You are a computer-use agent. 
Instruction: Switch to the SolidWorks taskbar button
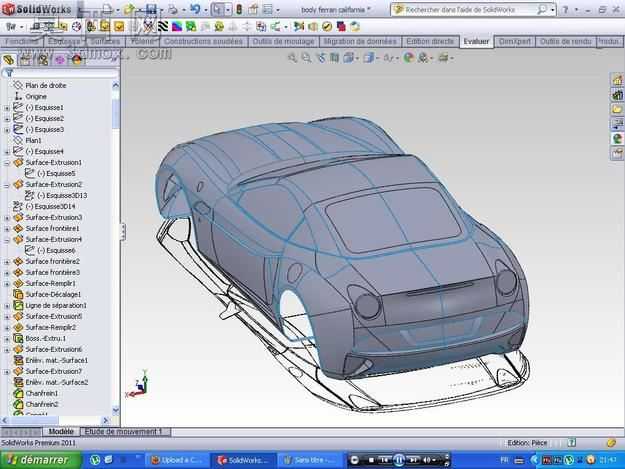244,460
